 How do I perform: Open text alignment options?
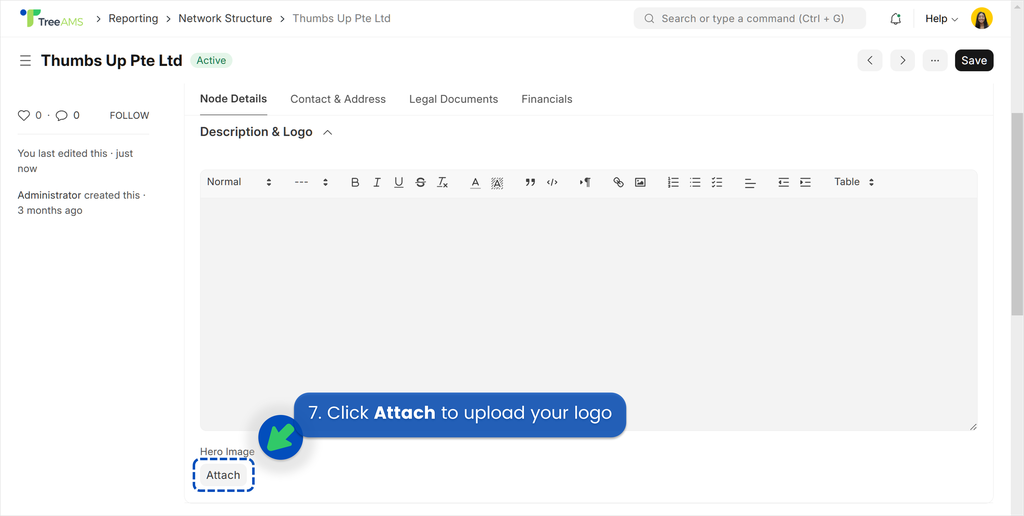(750, 183)
